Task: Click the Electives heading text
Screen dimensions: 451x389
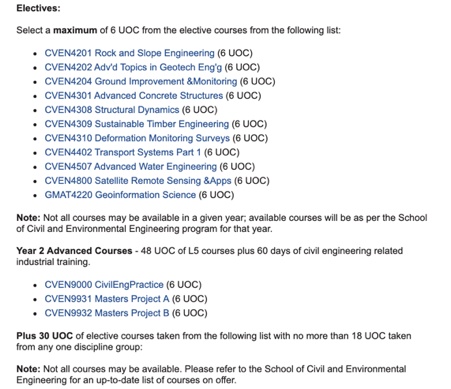Action: click(38, 8)
